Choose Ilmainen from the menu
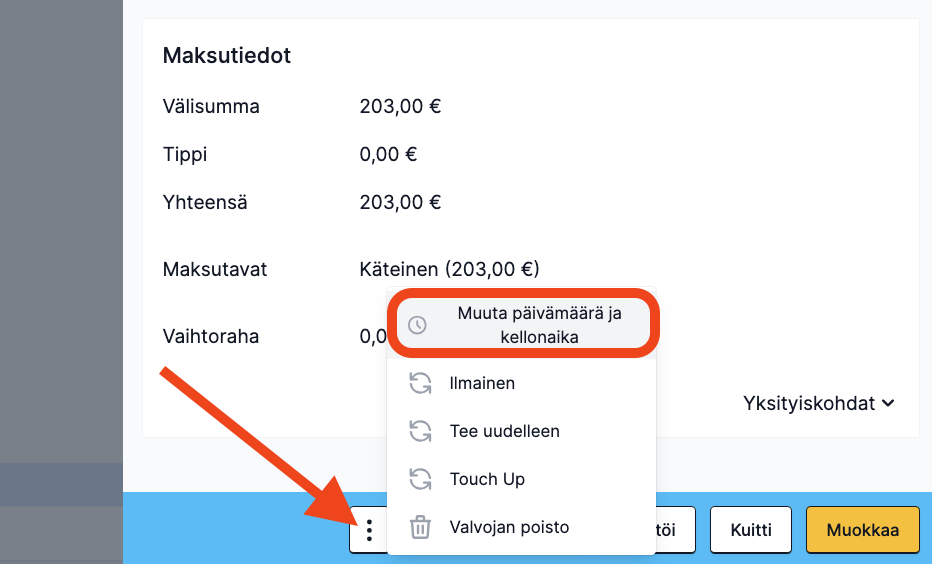The height and width of the screenshot is (564, 932). point(521,383)
